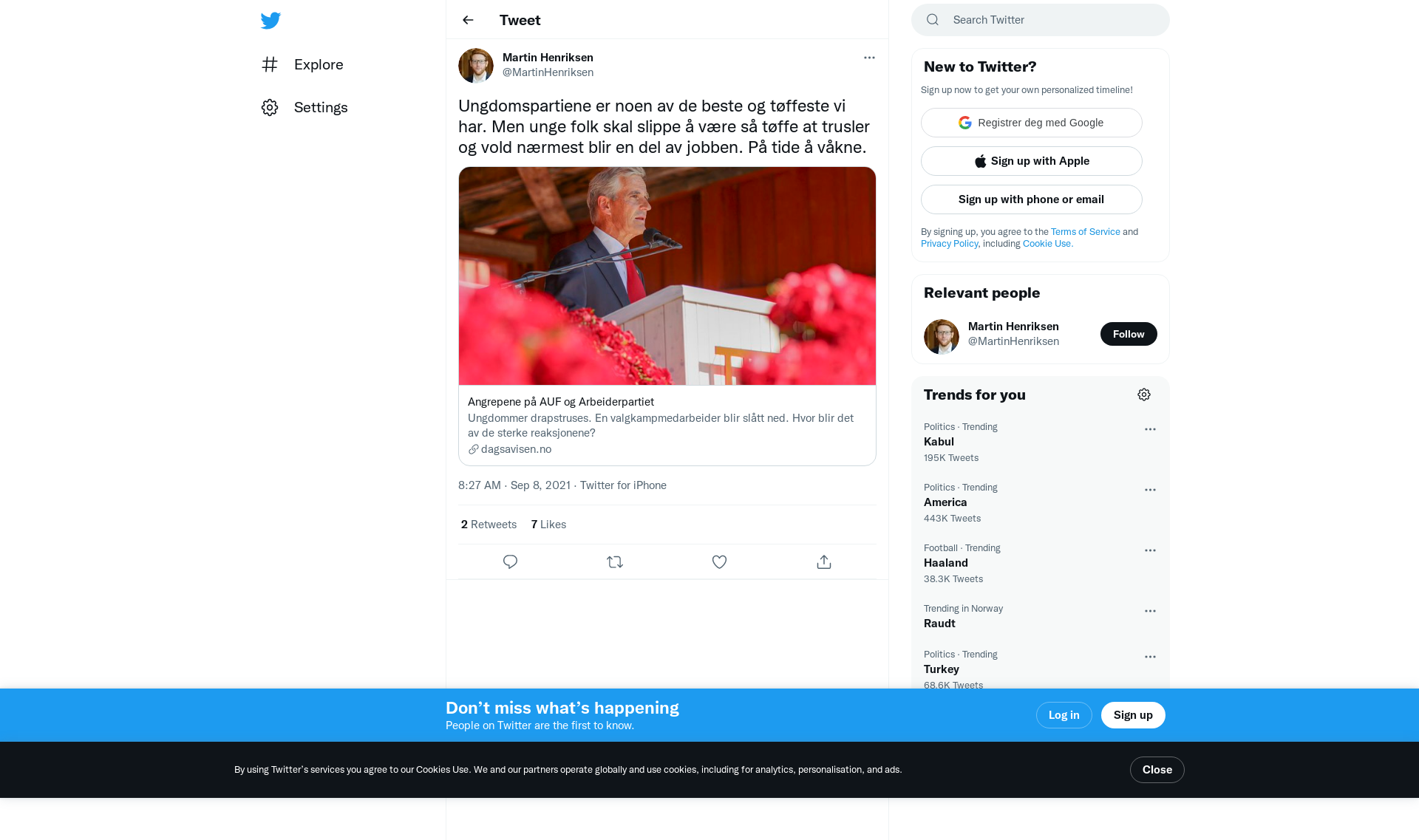Close the cookies notice banner
The width and height of the screenshot is (1419, 840).
click(x=1157, y=770)
